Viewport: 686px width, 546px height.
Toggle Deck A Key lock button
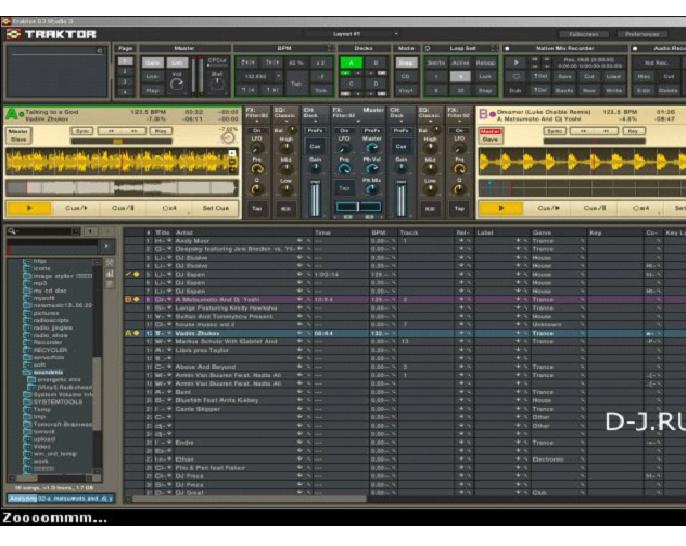click(x=161, y=131)
